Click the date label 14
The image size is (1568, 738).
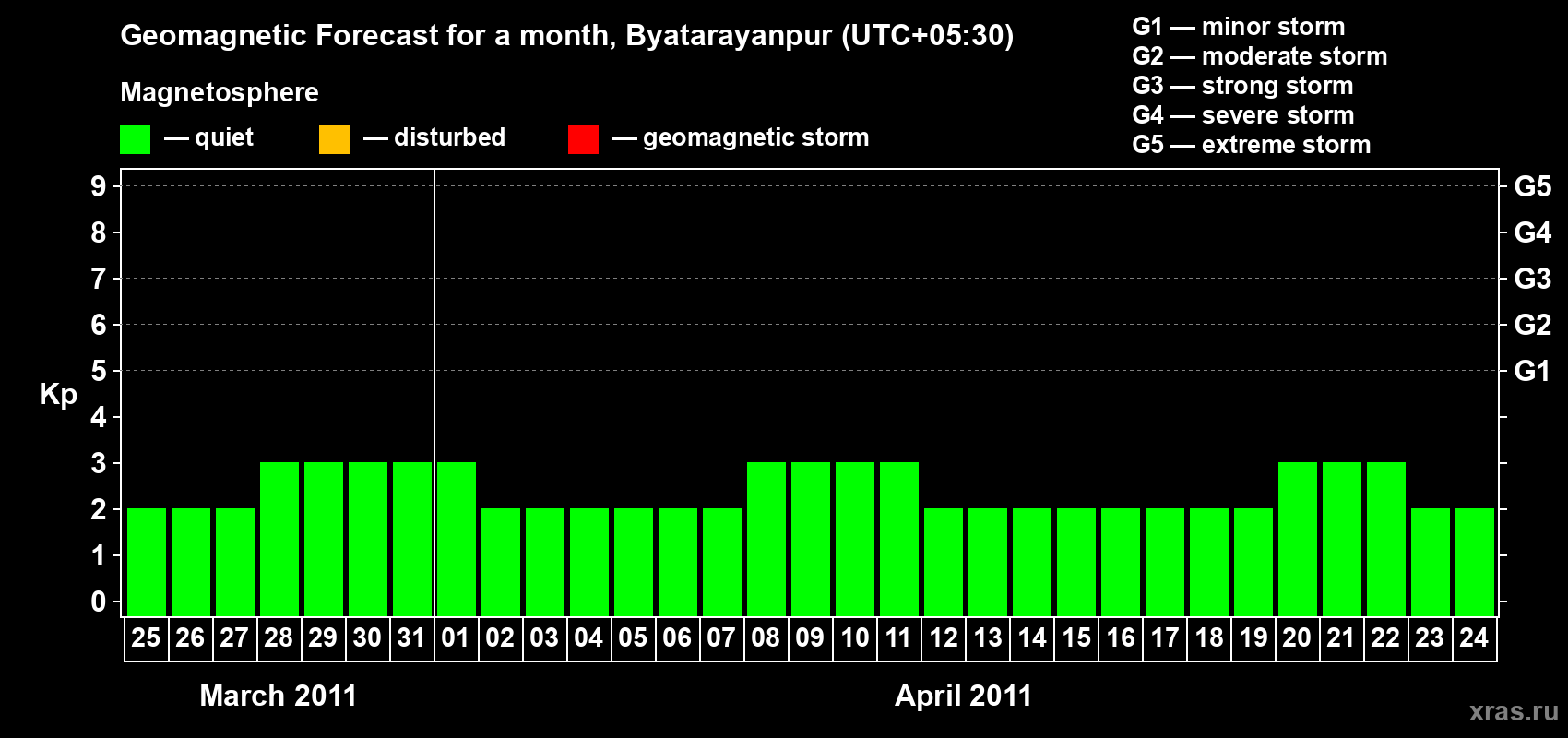tap(1031, 638)
